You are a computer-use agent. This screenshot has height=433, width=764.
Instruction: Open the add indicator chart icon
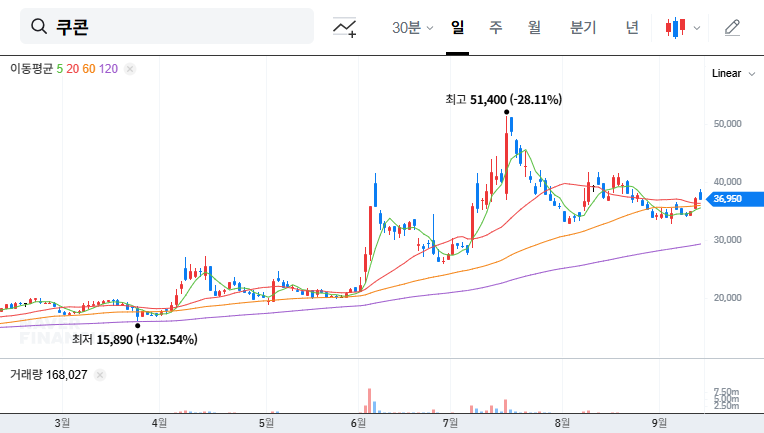pos(344,27)
